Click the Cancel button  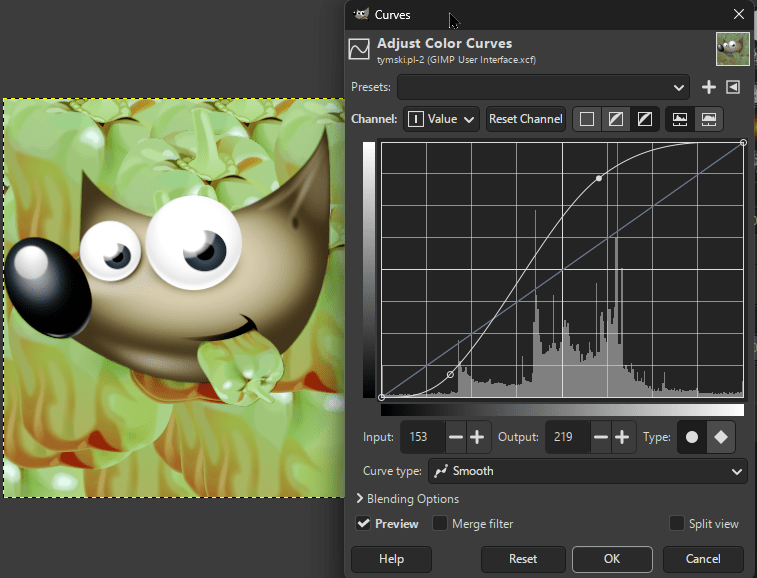tap(703, 559)
